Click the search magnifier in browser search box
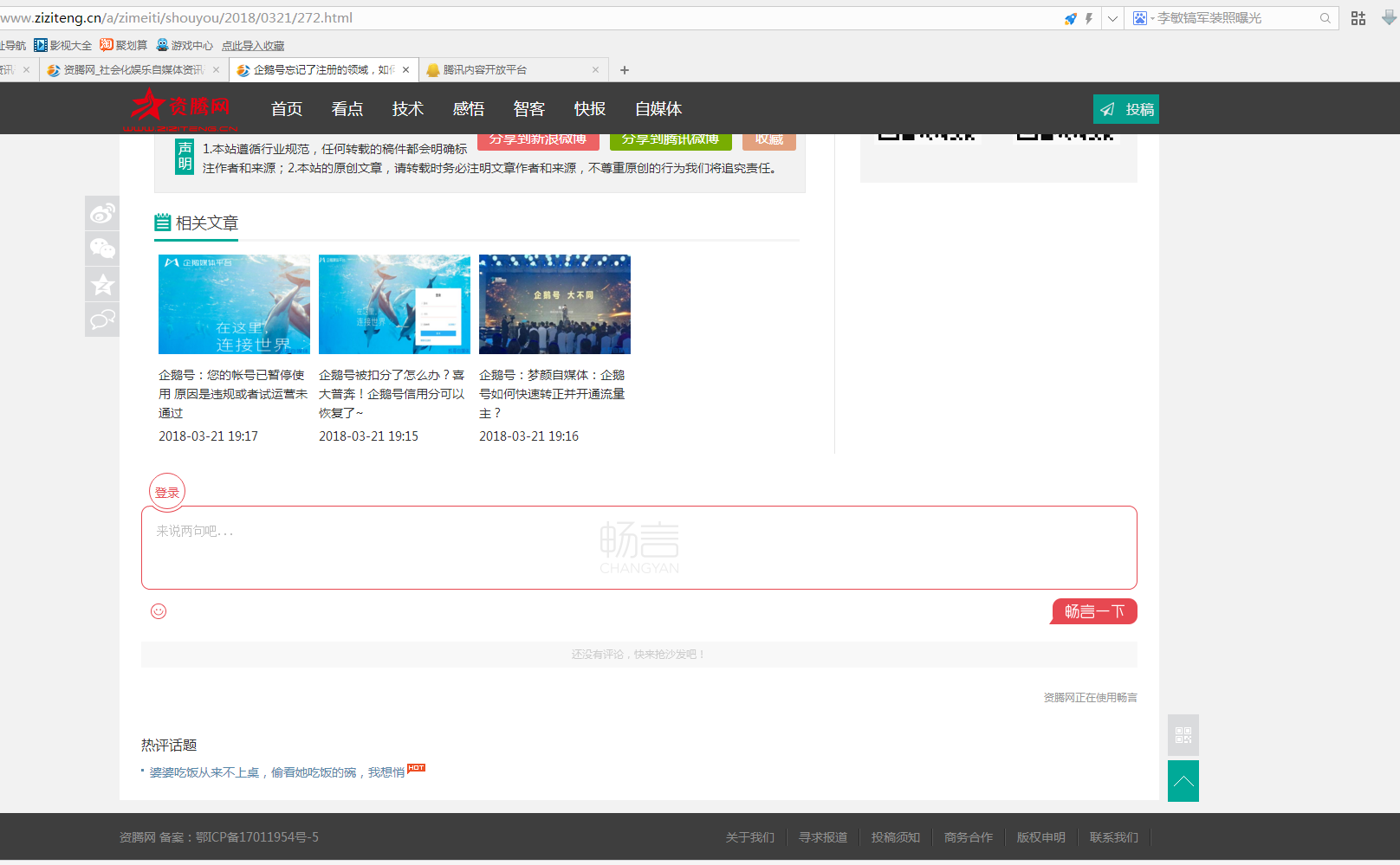Viewport: 1400px width, 865px height. pos(1325,18)
